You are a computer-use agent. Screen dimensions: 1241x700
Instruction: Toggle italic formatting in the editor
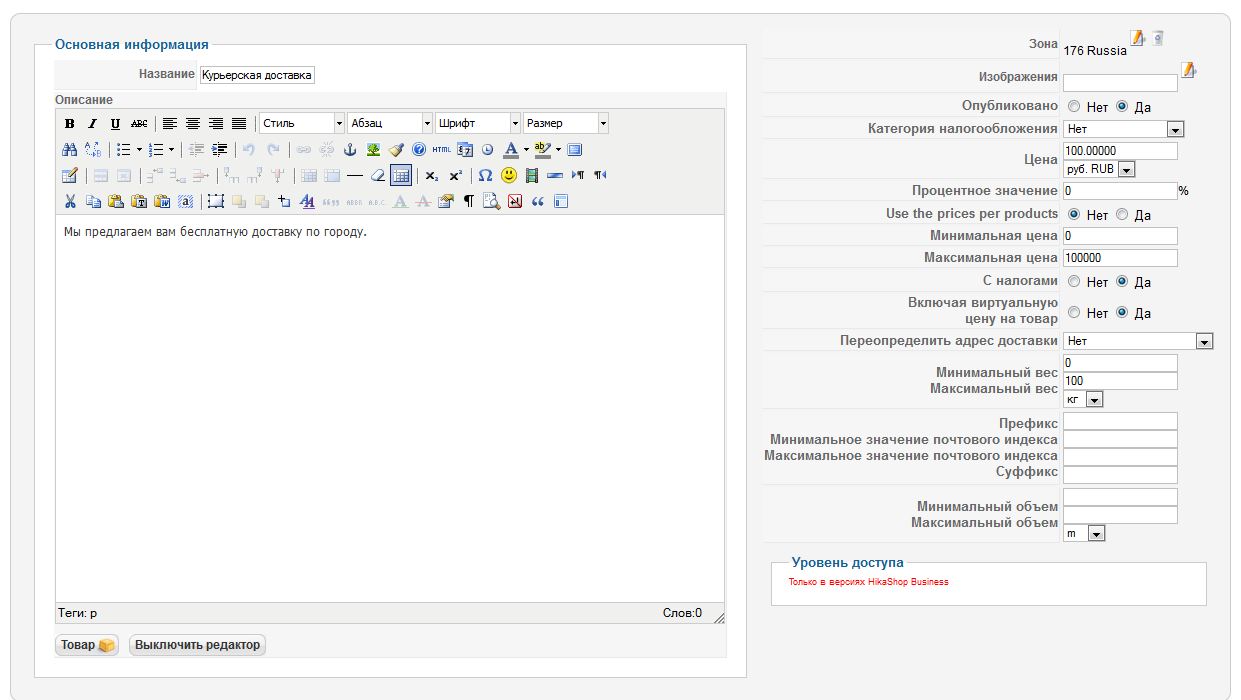92,123
